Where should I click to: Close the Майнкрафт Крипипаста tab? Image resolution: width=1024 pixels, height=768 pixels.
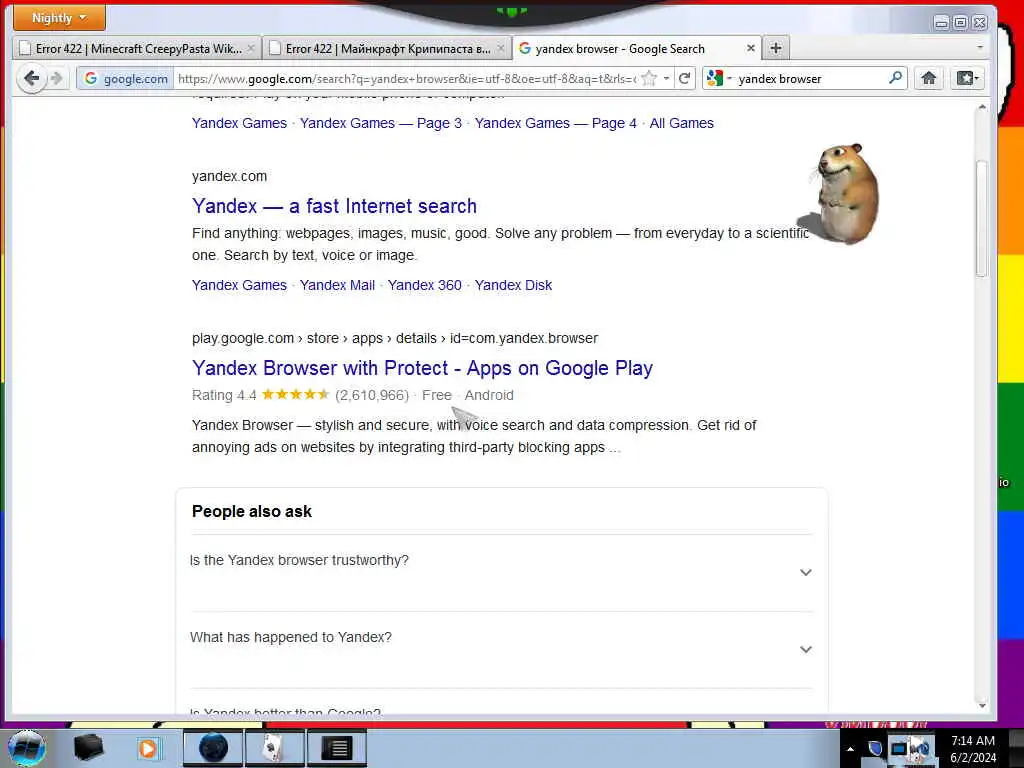[501, 48]
